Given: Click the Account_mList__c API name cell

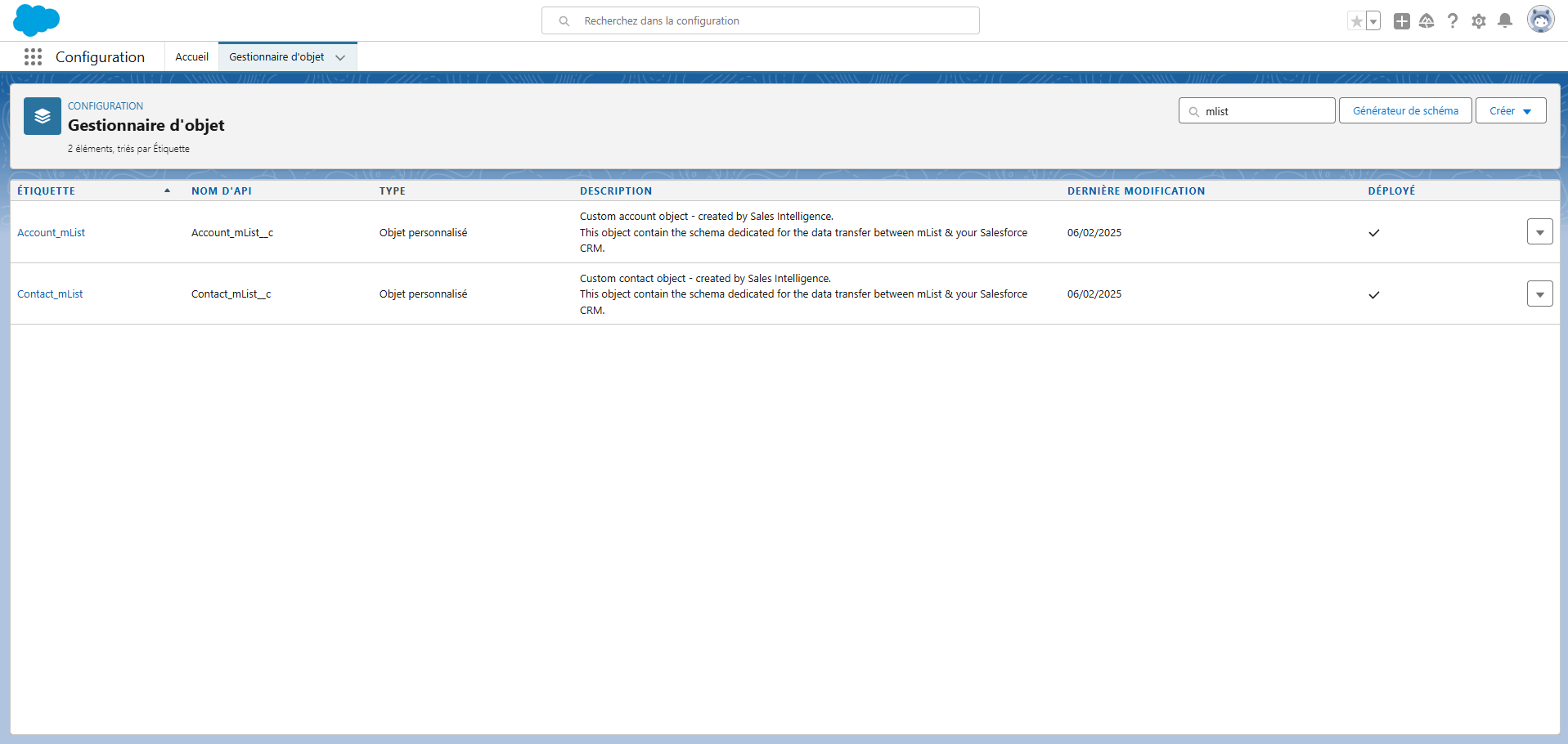Looking at the screenshot, I should coord(232,233).
